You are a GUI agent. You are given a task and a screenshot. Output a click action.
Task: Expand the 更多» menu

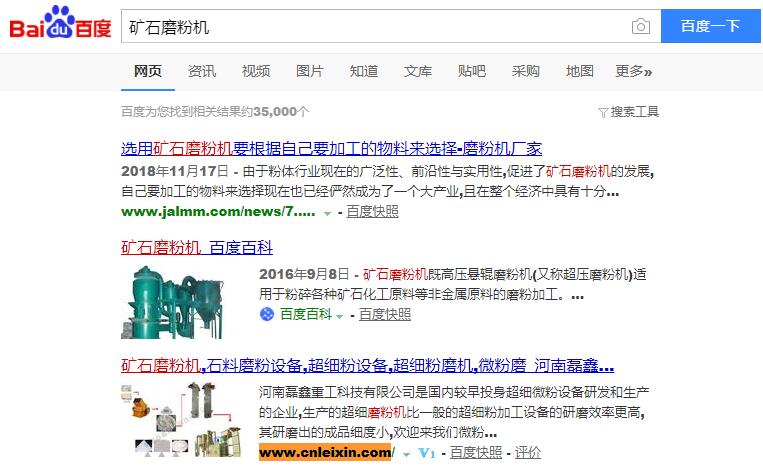[x=634, y=72]
